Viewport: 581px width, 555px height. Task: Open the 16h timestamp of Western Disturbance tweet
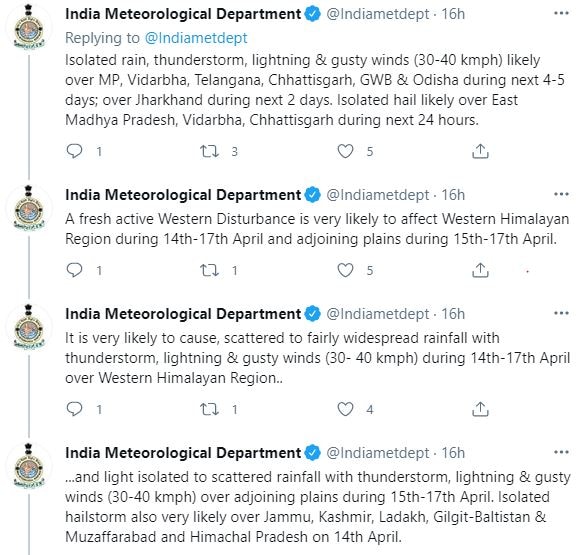453,195
